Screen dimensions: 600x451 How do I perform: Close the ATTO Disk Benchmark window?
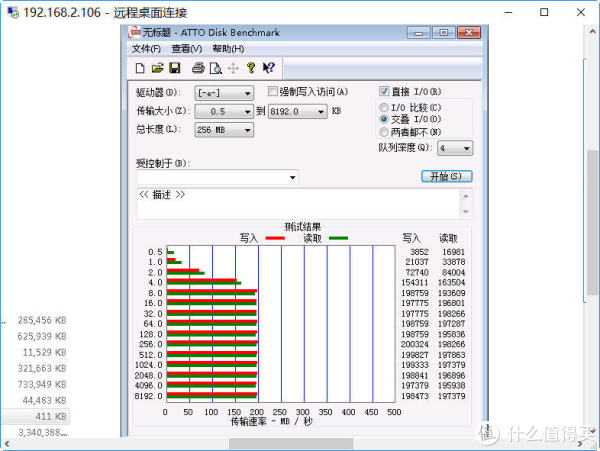(469, 33)
